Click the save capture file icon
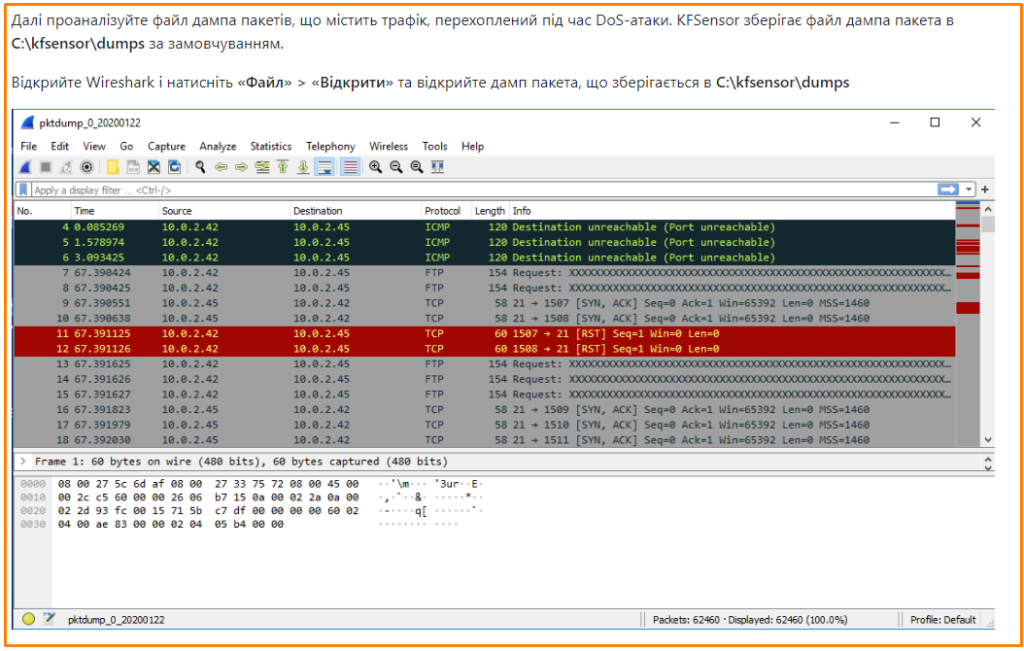Screen dimensions: 1024x651 [x=133, y=167]
